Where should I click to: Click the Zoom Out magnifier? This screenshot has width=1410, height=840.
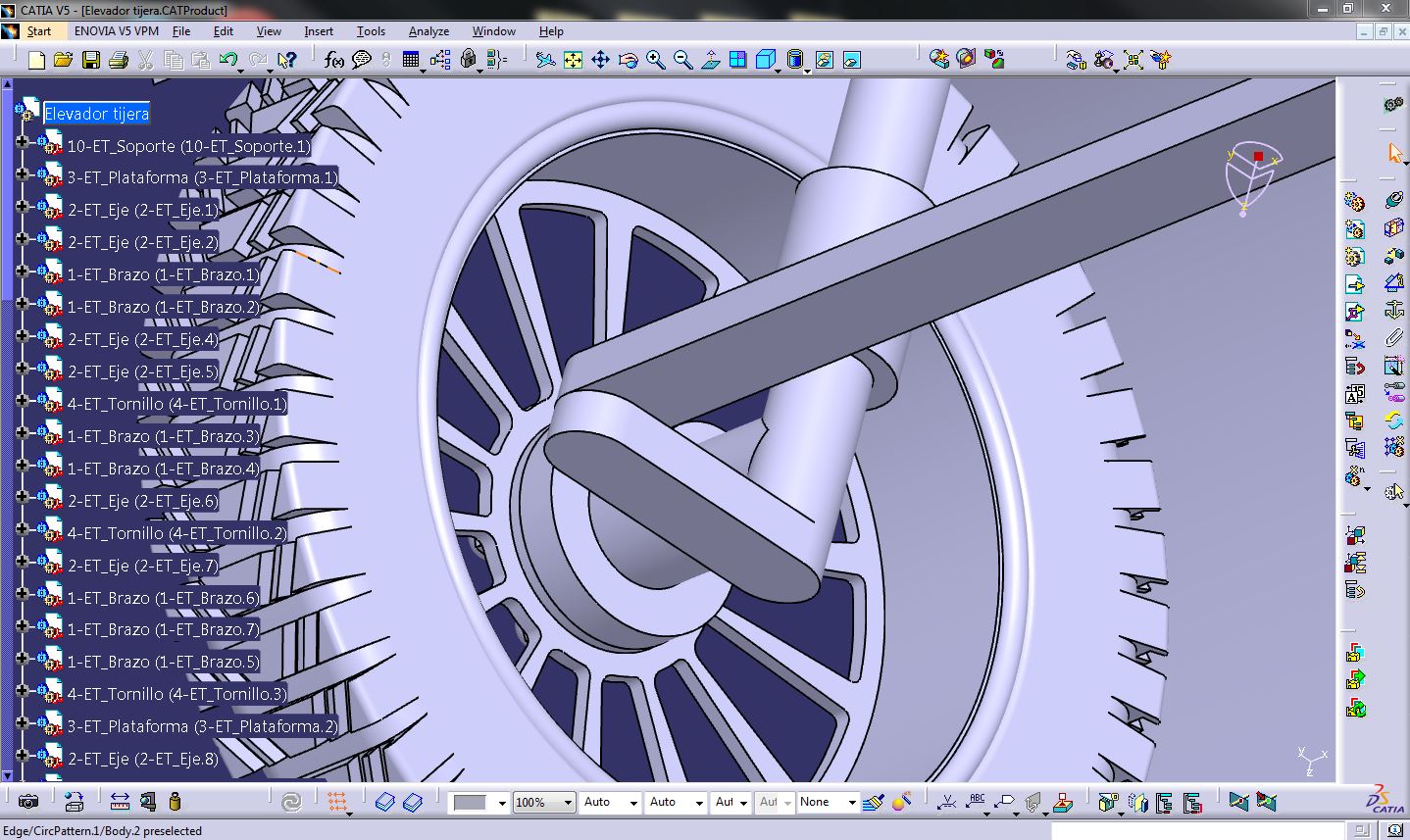[x=683, y=60]
